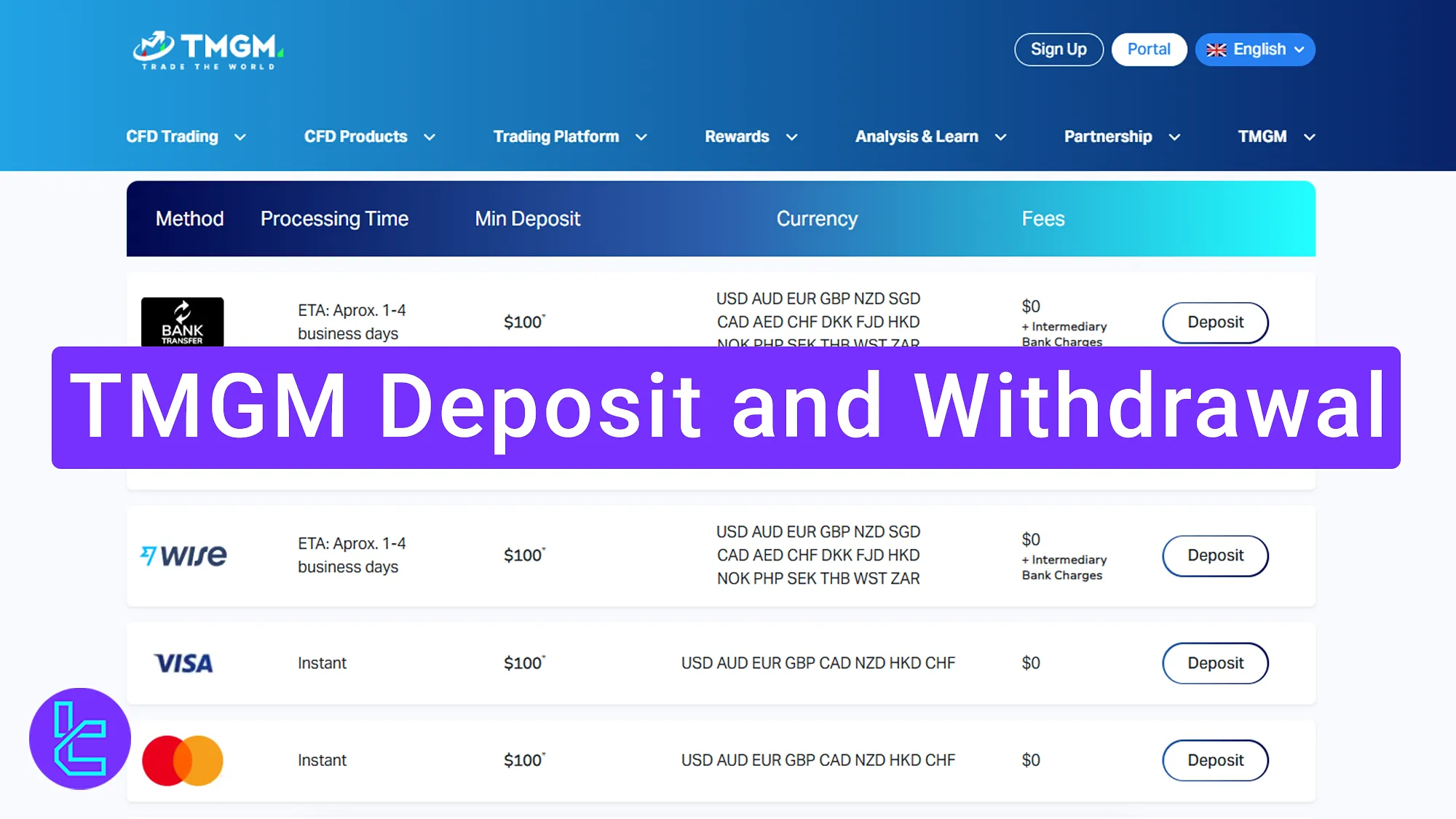Click the Mastercard logo
This screenshot has height=819, width=1456.
pyautogui.click(x=183, y=760)
